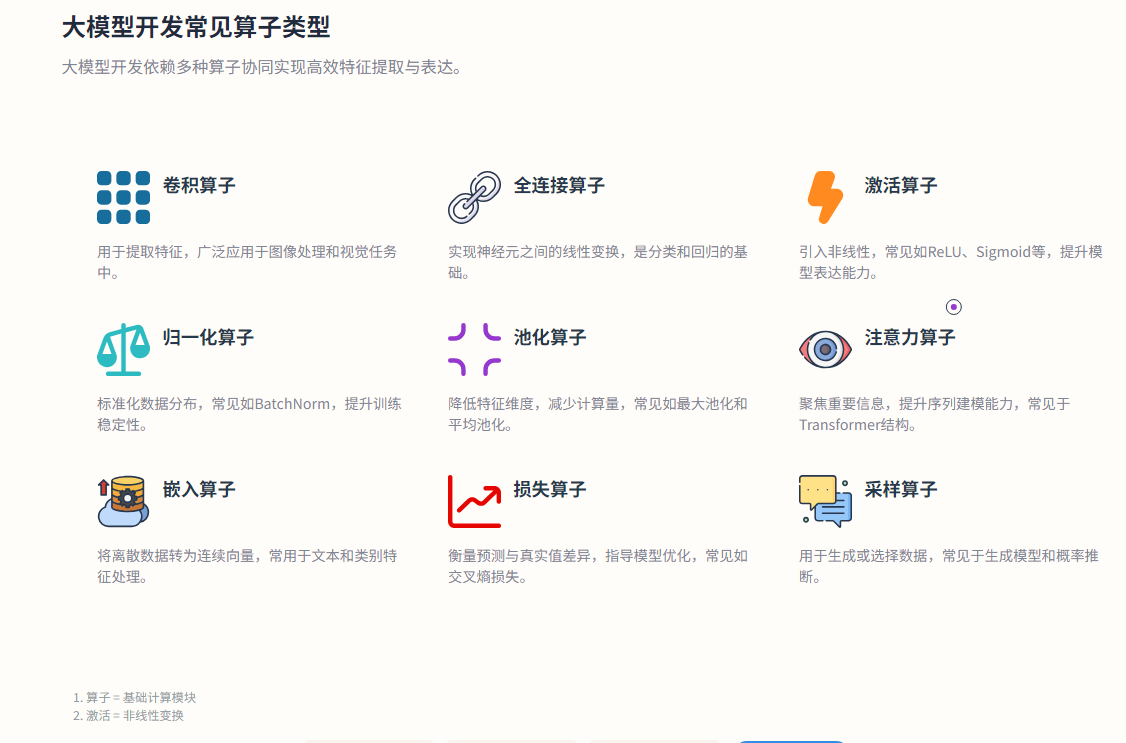This screenshot has width=1126, height=743.
Task: Click the blue grid convolution operator icon
Action: click(x=124, y=197)
